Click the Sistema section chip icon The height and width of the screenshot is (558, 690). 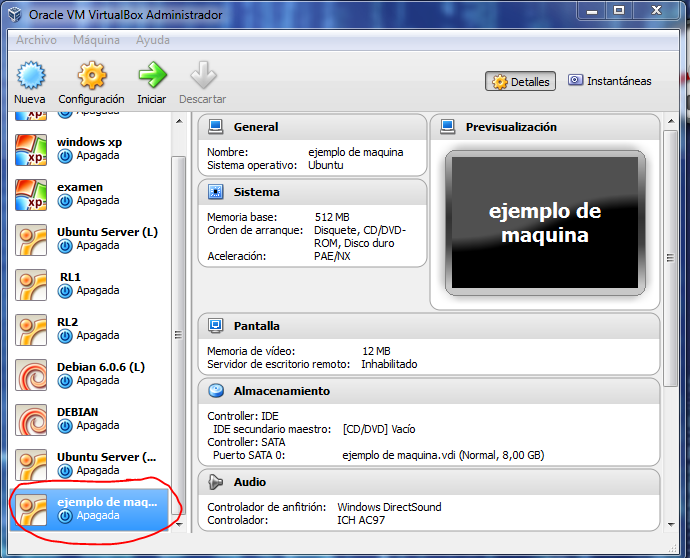[x=216, y=192]
